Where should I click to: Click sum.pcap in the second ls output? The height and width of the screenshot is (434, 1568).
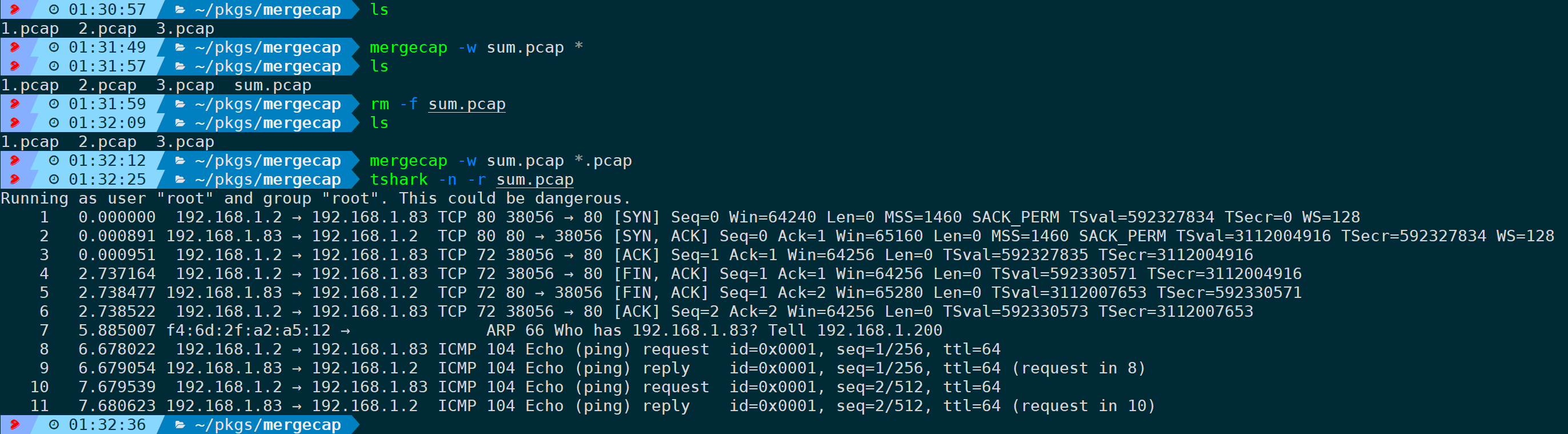(x=273, y=86)
